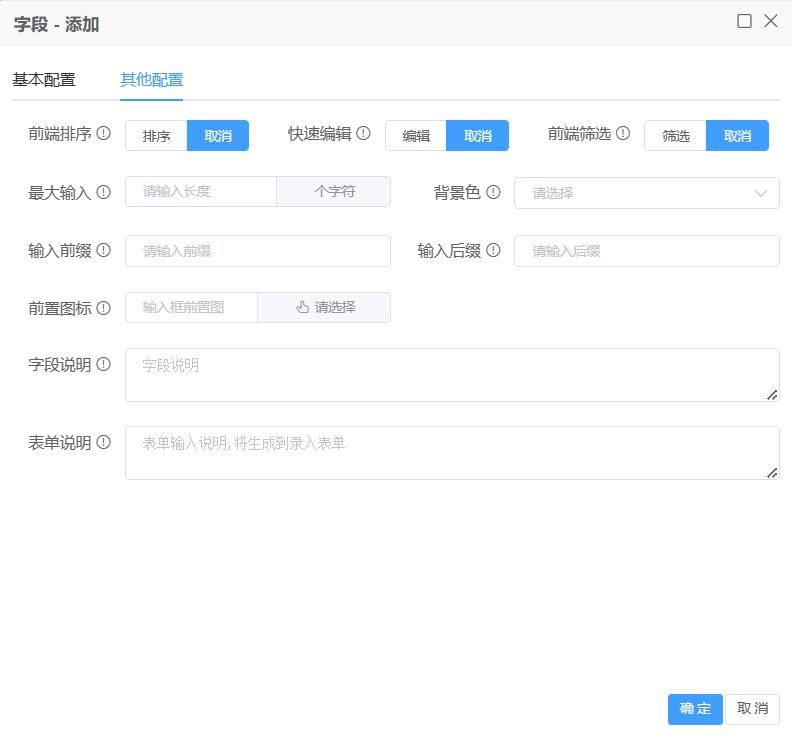Image resolution: width=792 pixels, height=738 pixels.
Task: Click the info icon beside 快速编辑
Action: click(x=363, y=133)
